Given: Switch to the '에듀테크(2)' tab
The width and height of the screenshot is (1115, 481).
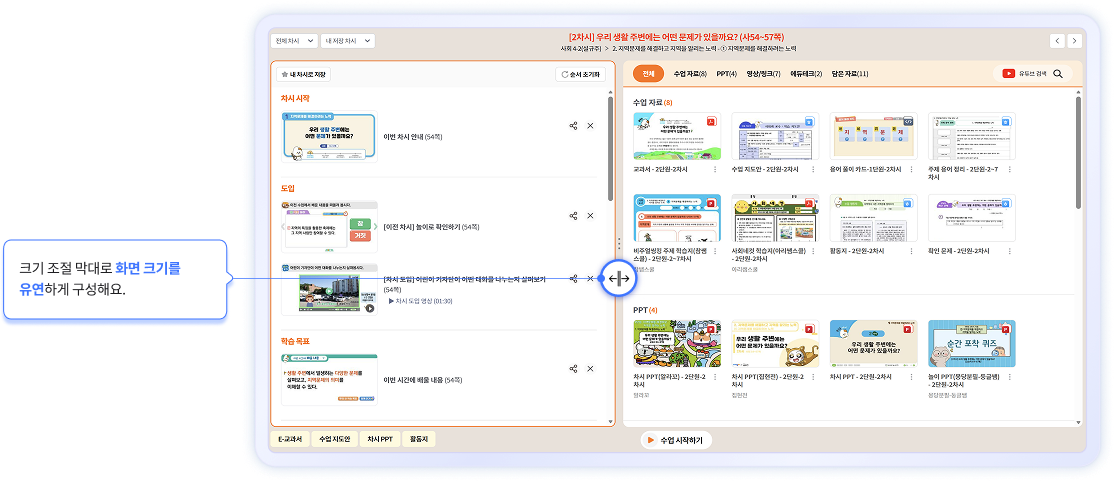Looking at the screenshot, I should 806,73.
